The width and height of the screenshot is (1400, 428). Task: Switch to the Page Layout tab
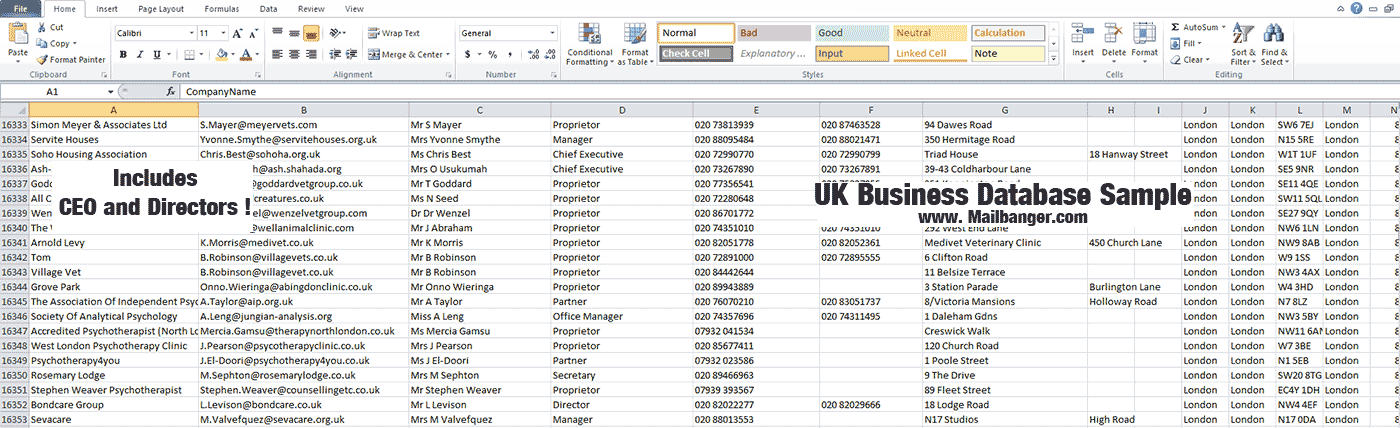pos(161,8)
